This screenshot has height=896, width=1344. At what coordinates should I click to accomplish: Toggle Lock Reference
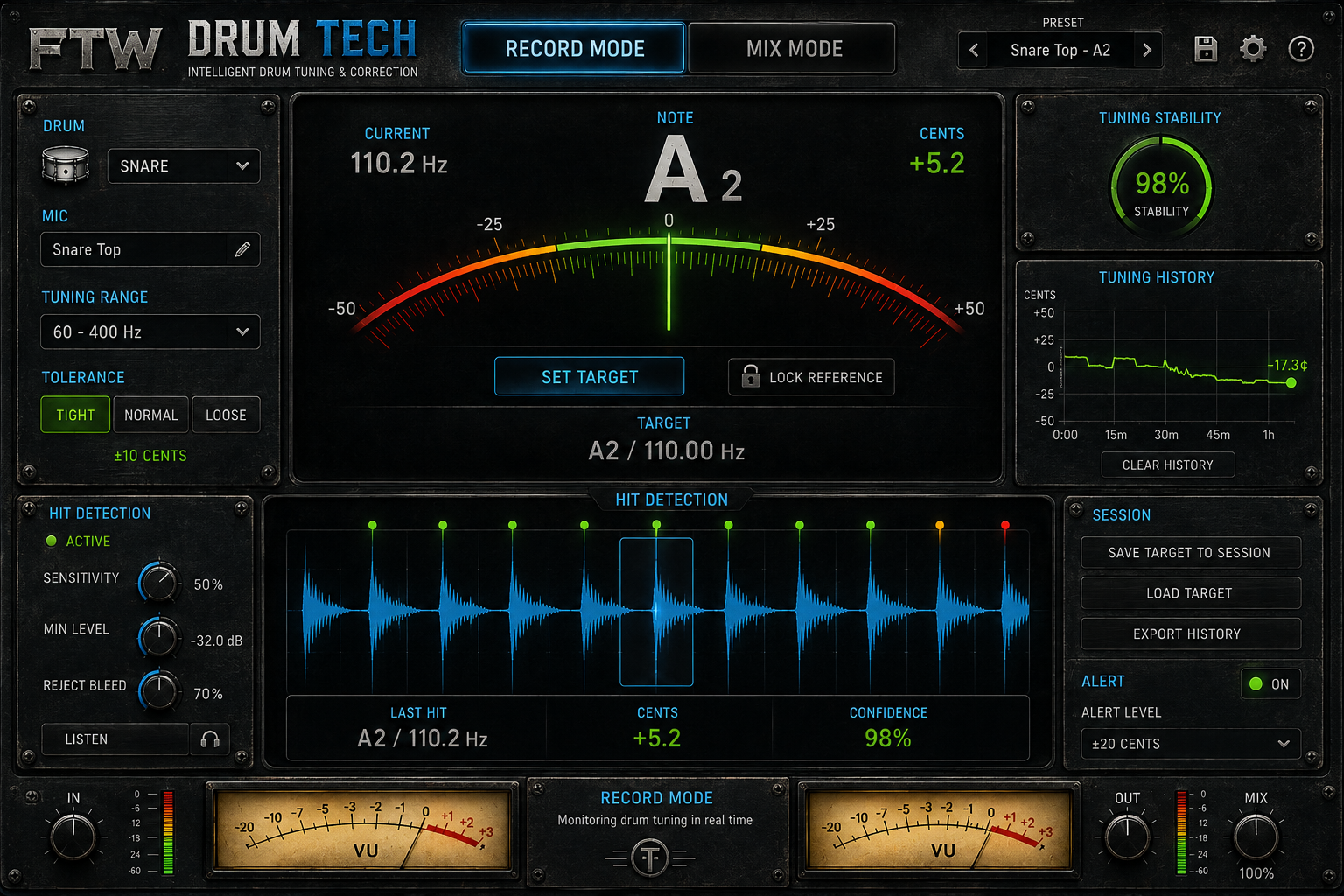(811, 377)
